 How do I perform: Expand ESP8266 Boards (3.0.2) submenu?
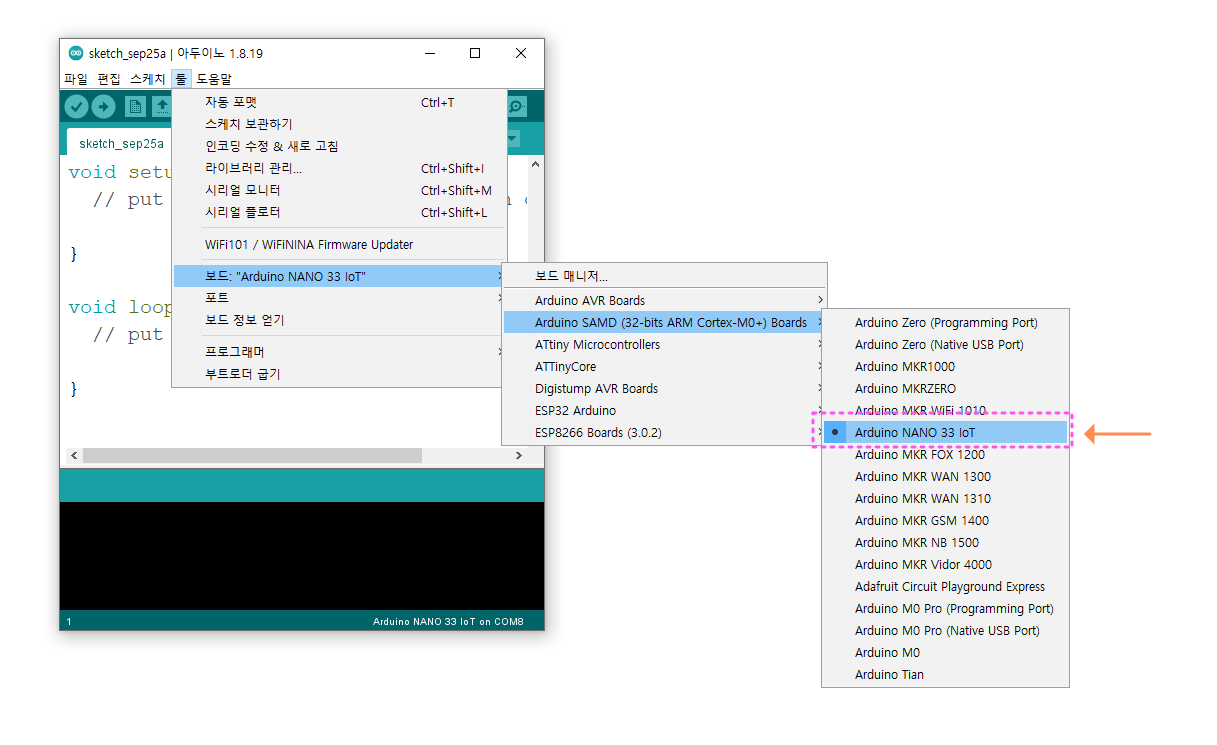[664, 432]
